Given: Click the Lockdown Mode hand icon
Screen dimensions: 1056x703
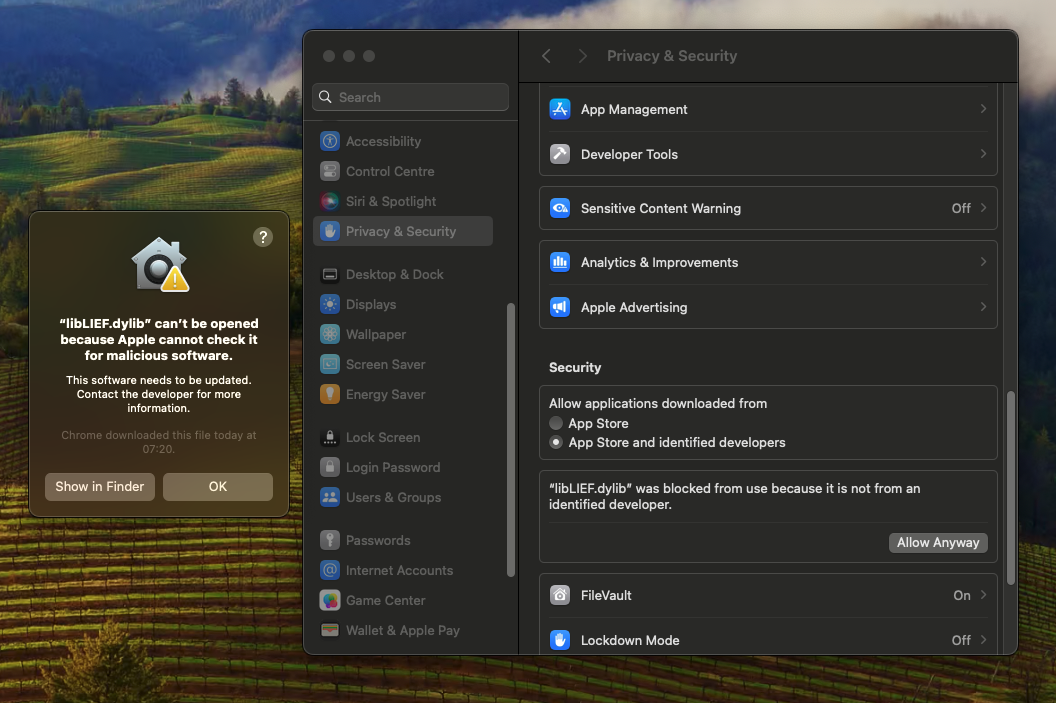Looking at the screenshot, I should 560,640.
